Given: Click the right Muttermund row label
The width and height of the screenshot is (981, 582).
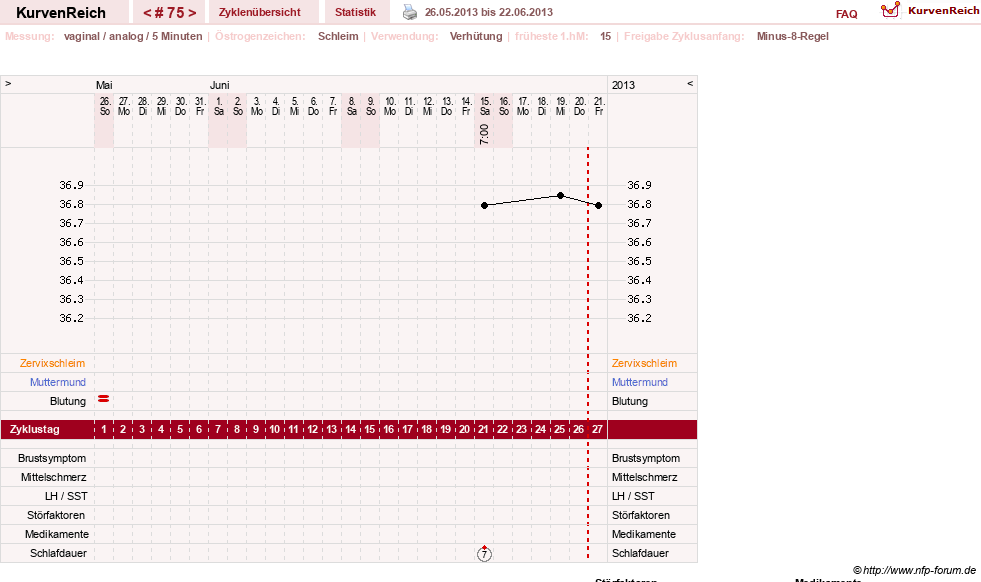Looking at the screenshot, I should pyautogui.click(x=639, y=382).
